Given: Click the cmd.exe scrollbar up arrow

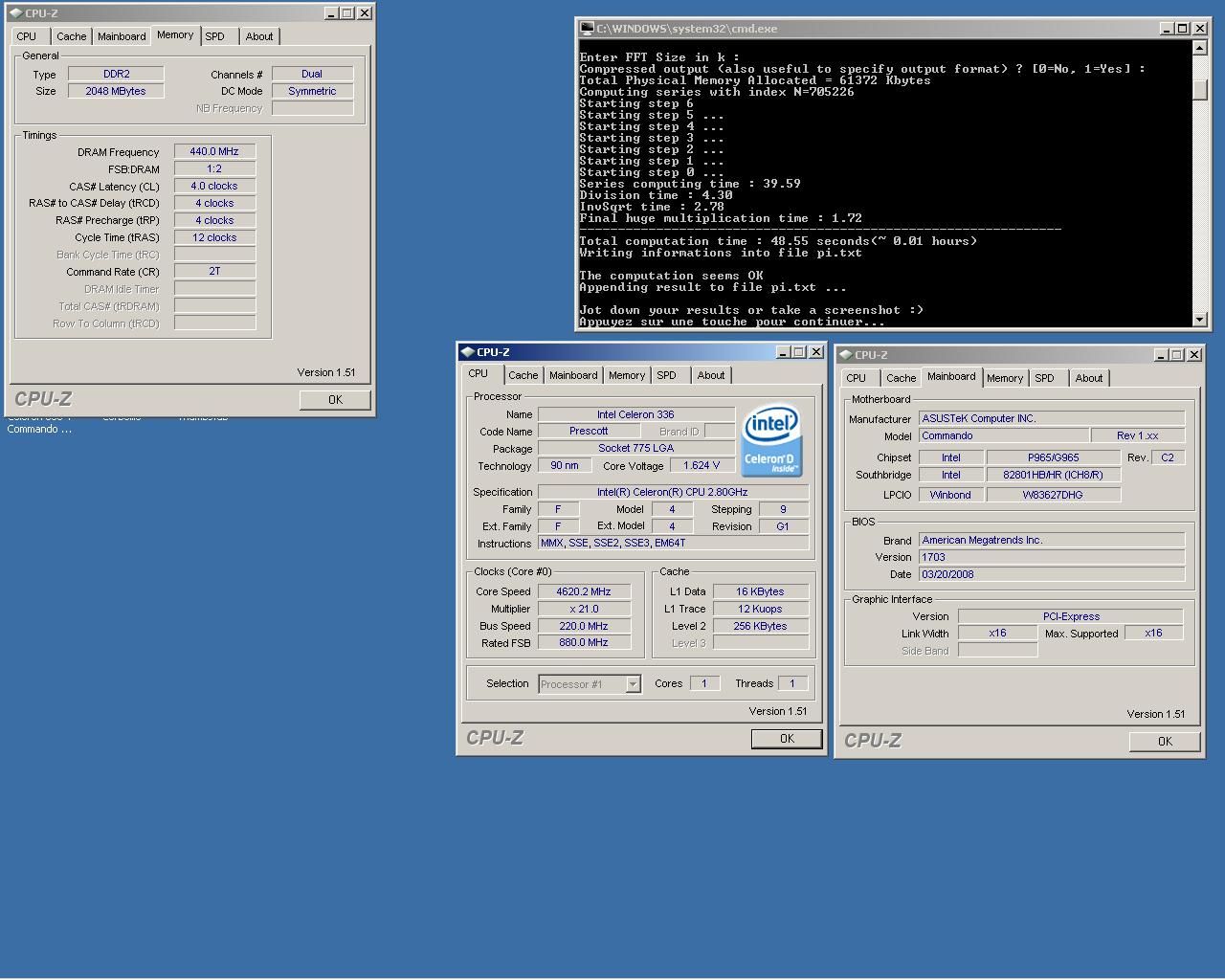Looking at the screenshot, I should click(1200, 48).
